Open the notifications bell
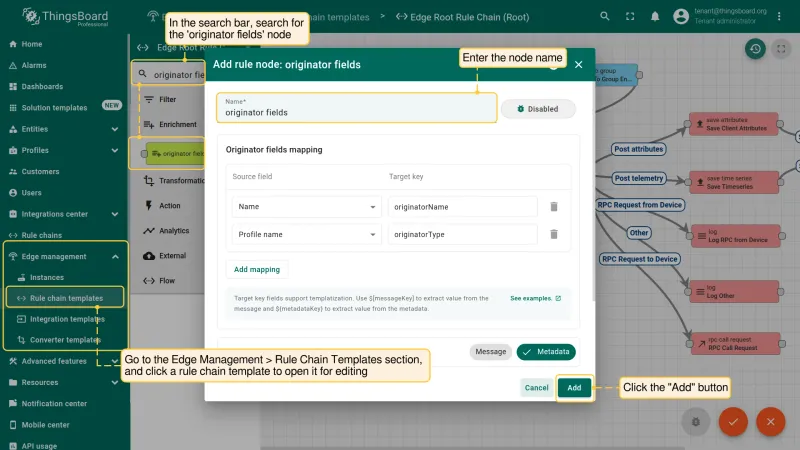This screenshot has height=450, width=800. tap(655, 16)
